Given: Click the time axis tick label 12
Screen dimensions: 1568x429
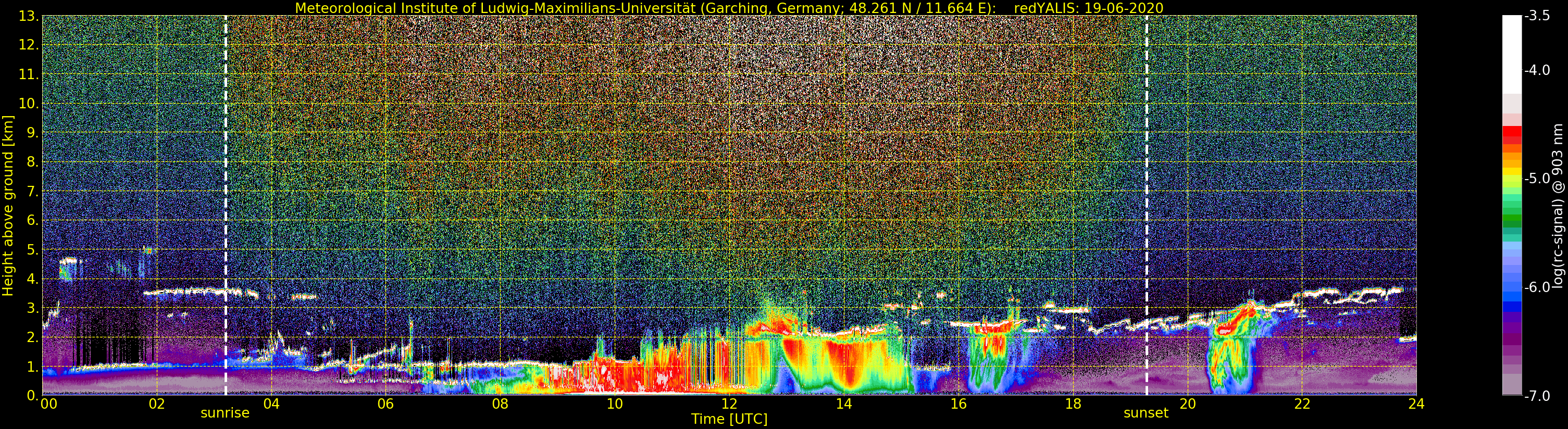Looking at the screenshot, I should point(729,404).
